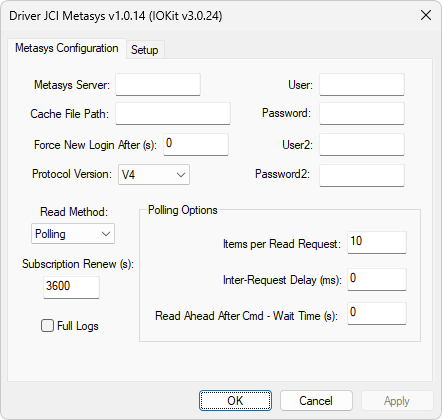Focus the Cache File Path field

[173, 114]
